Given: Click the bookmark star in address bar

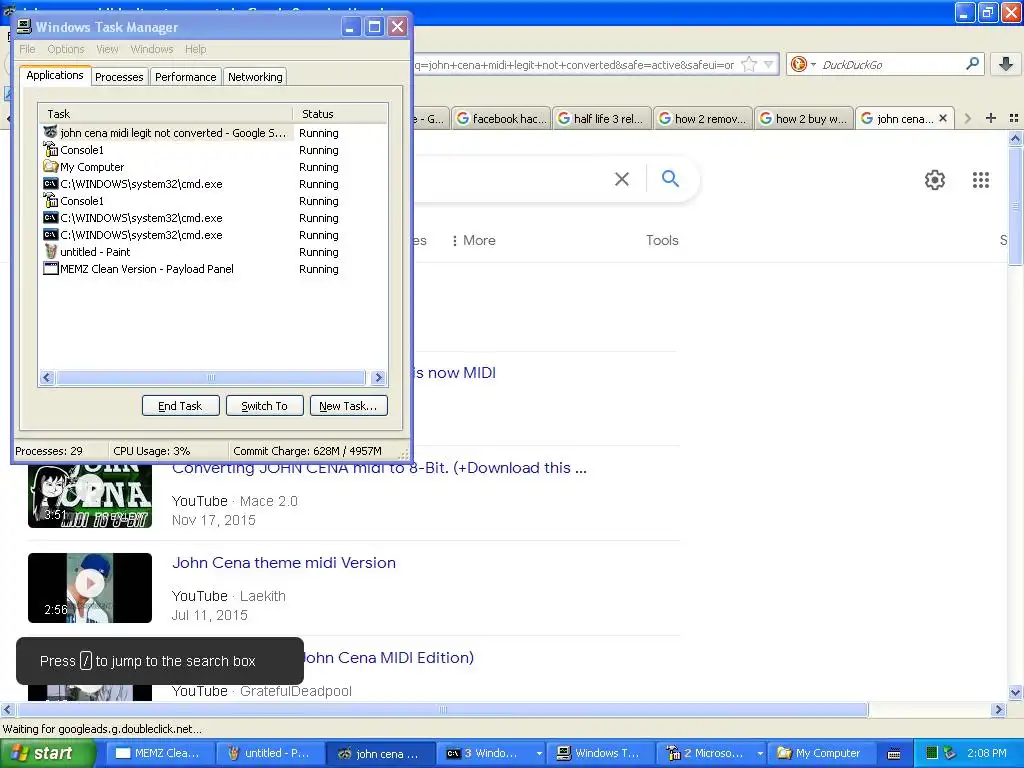Looking at the screenshot, I should (750, 65).
